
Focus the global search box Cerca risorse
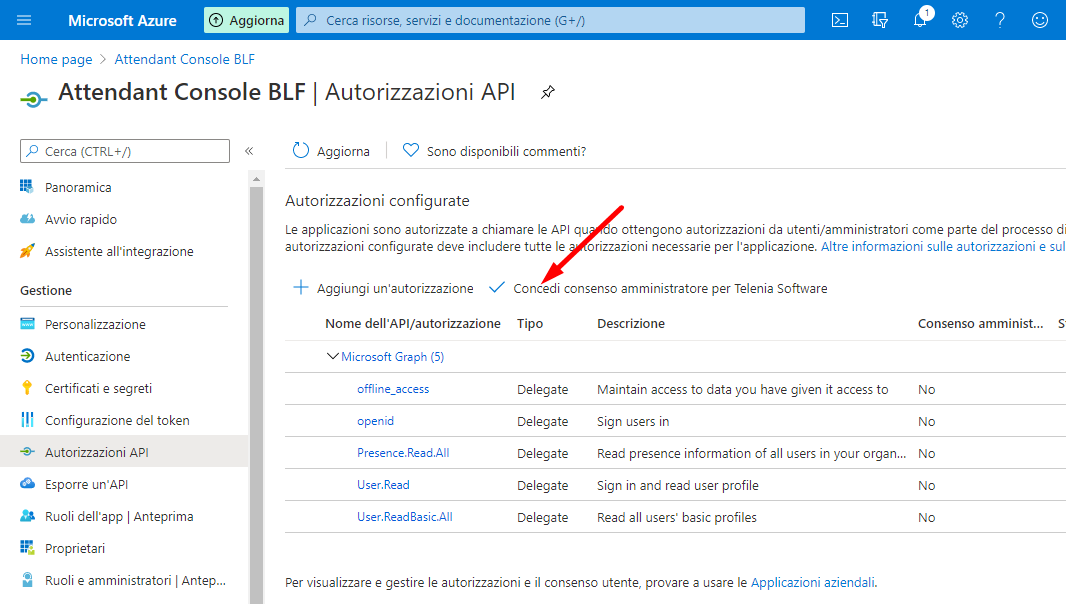[x=550, y=20]
